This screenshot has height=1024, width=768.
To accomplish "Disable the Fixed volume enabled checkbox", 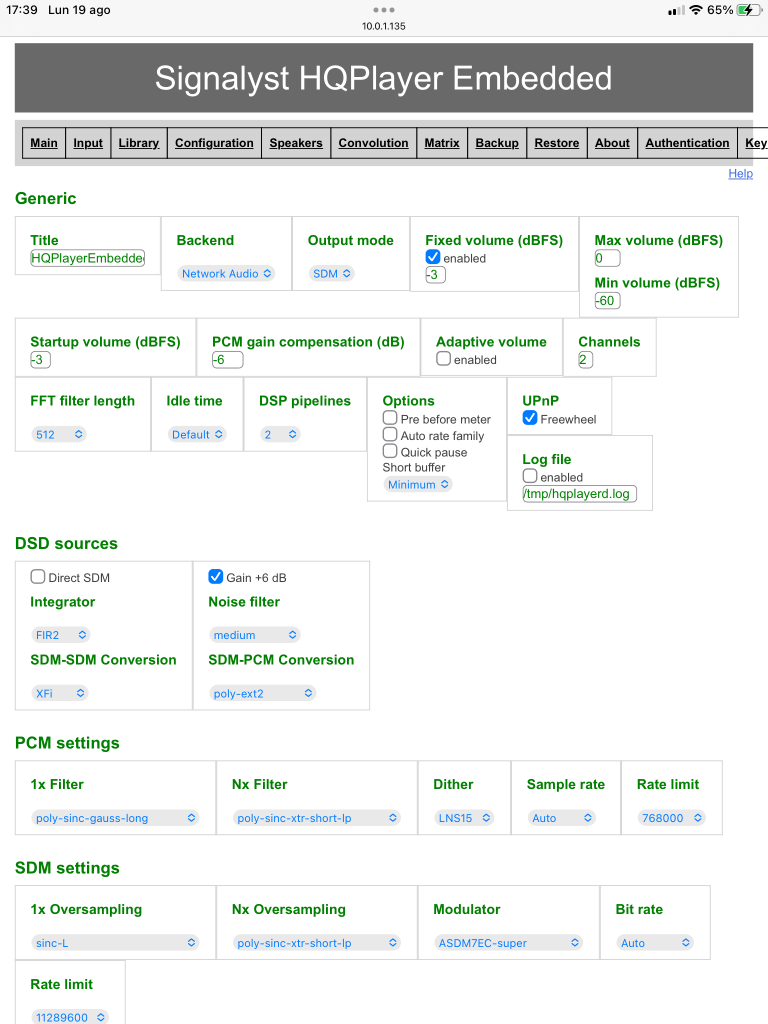I will 433,257.
